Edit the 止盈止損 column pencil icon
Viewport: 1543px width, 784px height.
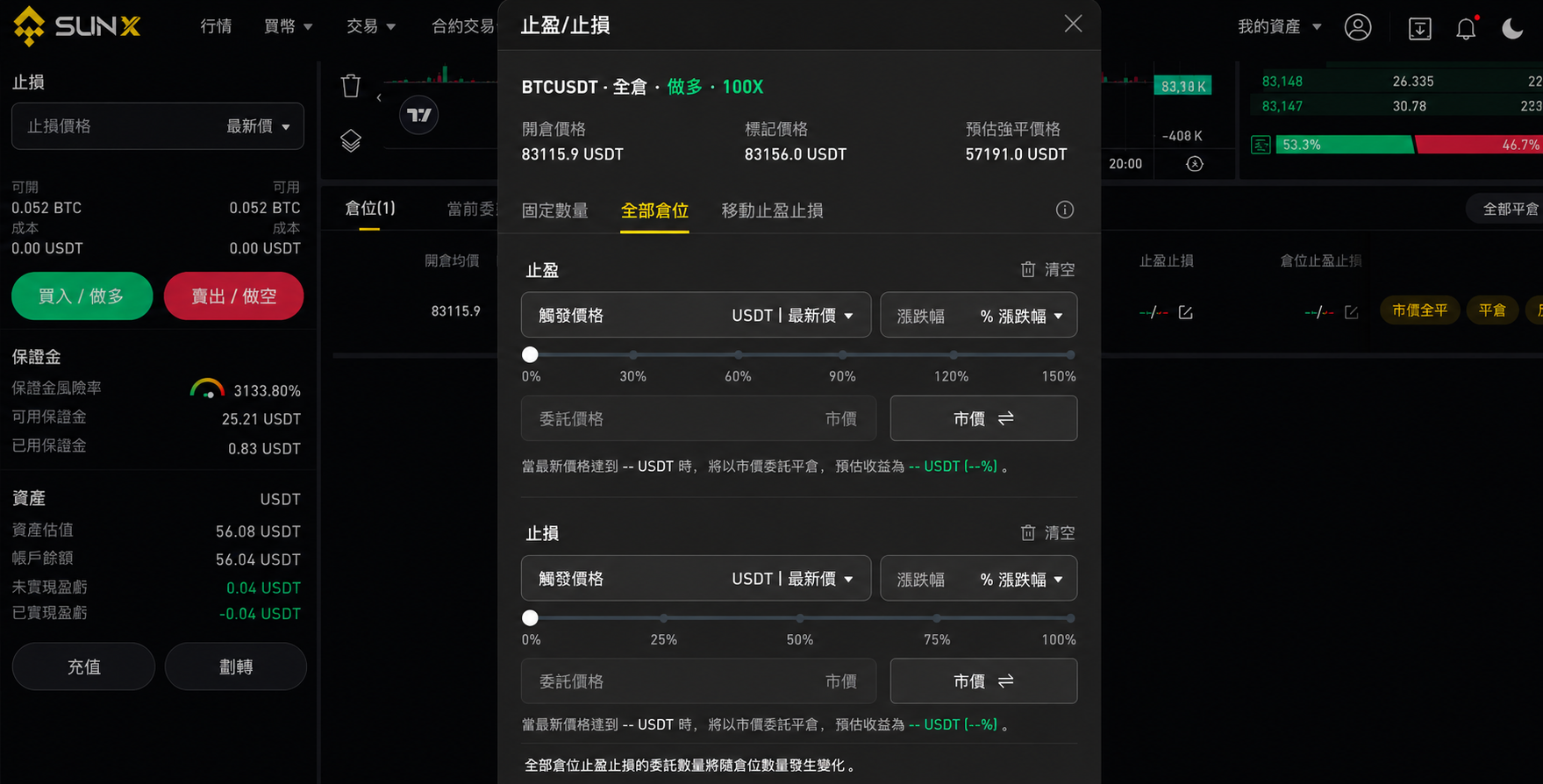point(1185,312)
